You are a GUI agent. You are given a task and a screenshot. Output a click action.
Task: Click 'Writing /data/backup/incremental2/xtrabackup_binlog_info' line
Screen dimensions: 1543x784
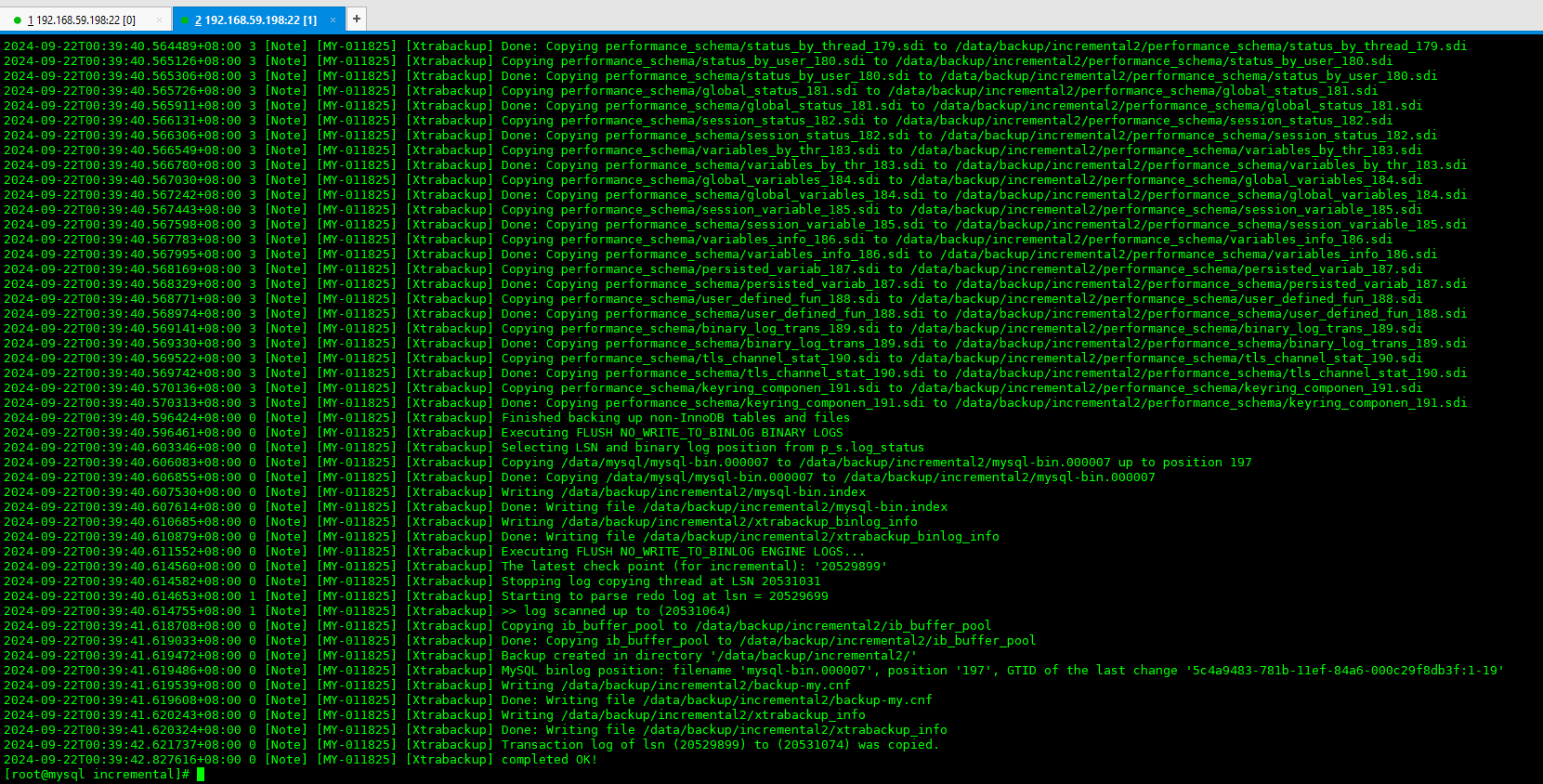coord(461,522)
